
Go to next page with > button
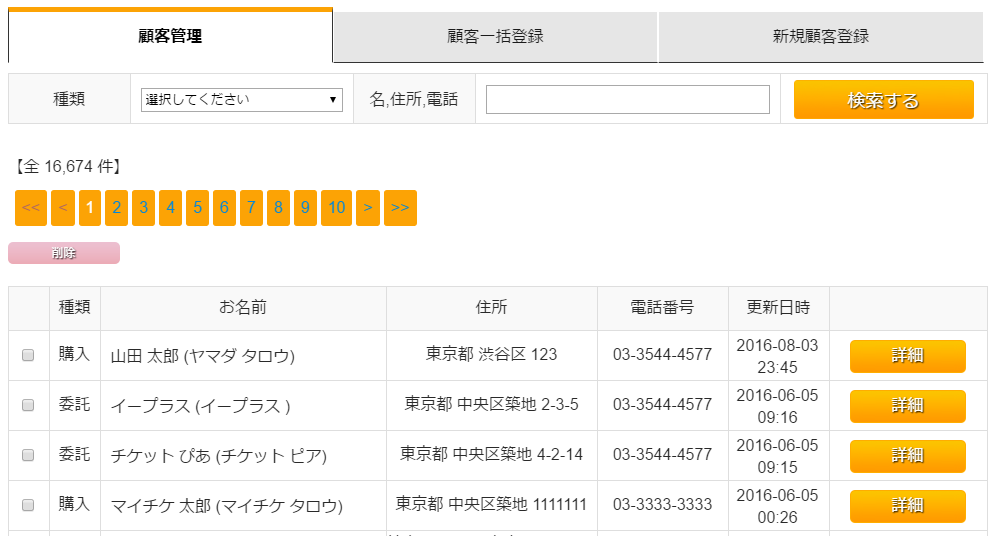coord(368,208)
